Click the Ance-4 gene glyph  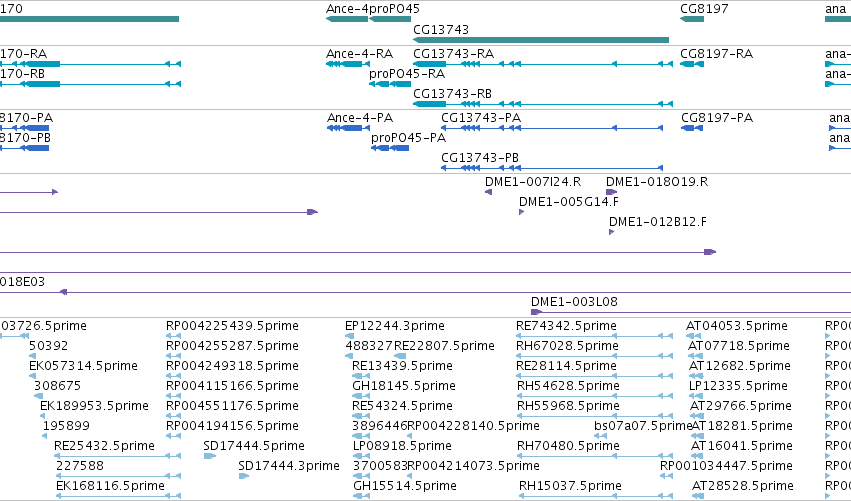pyautogui.click(x=347, y=19)
